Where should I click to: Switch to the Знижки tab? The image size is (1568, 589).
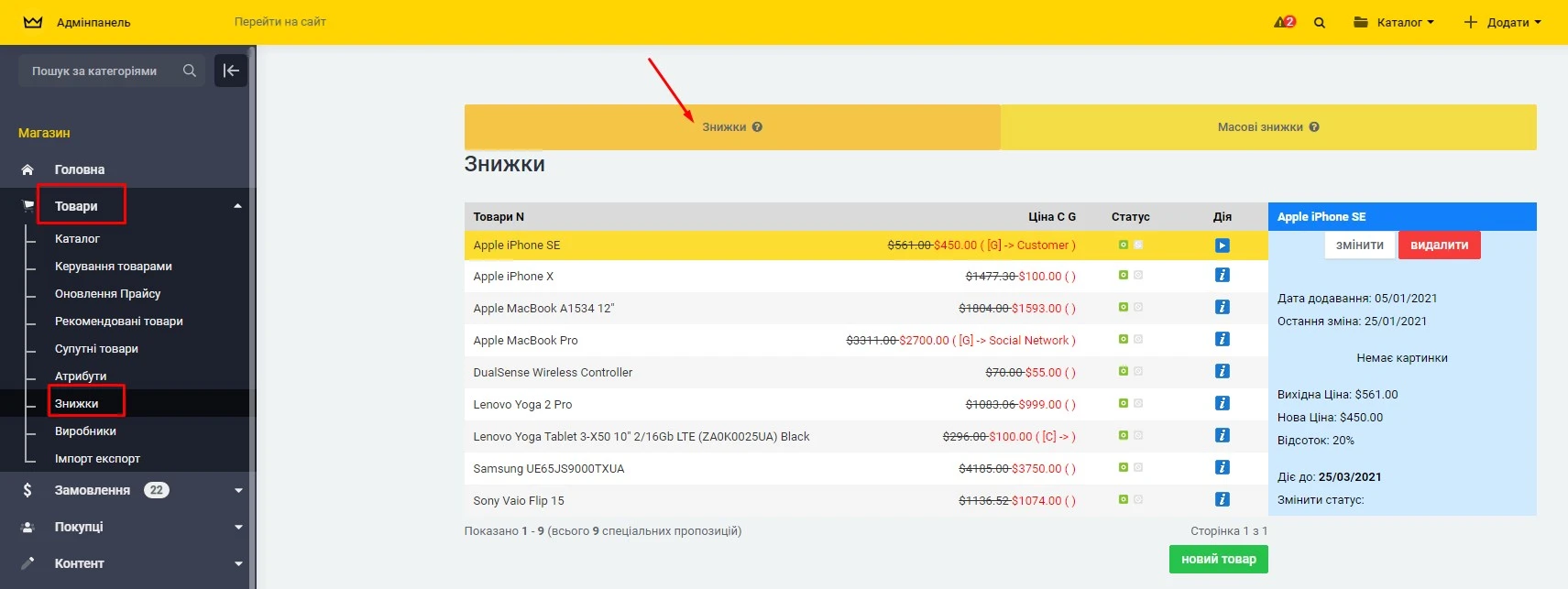732,127
